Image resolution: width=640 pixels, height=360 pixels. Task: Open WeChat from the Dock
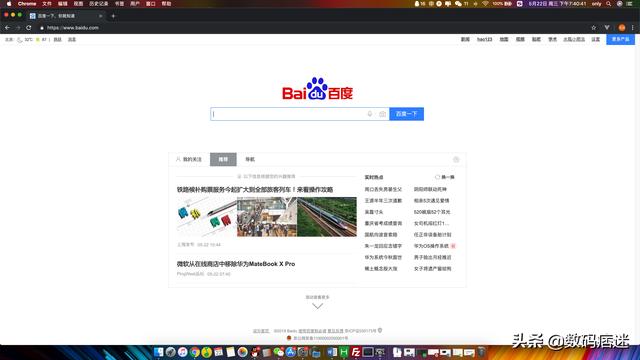coord(279,352)
